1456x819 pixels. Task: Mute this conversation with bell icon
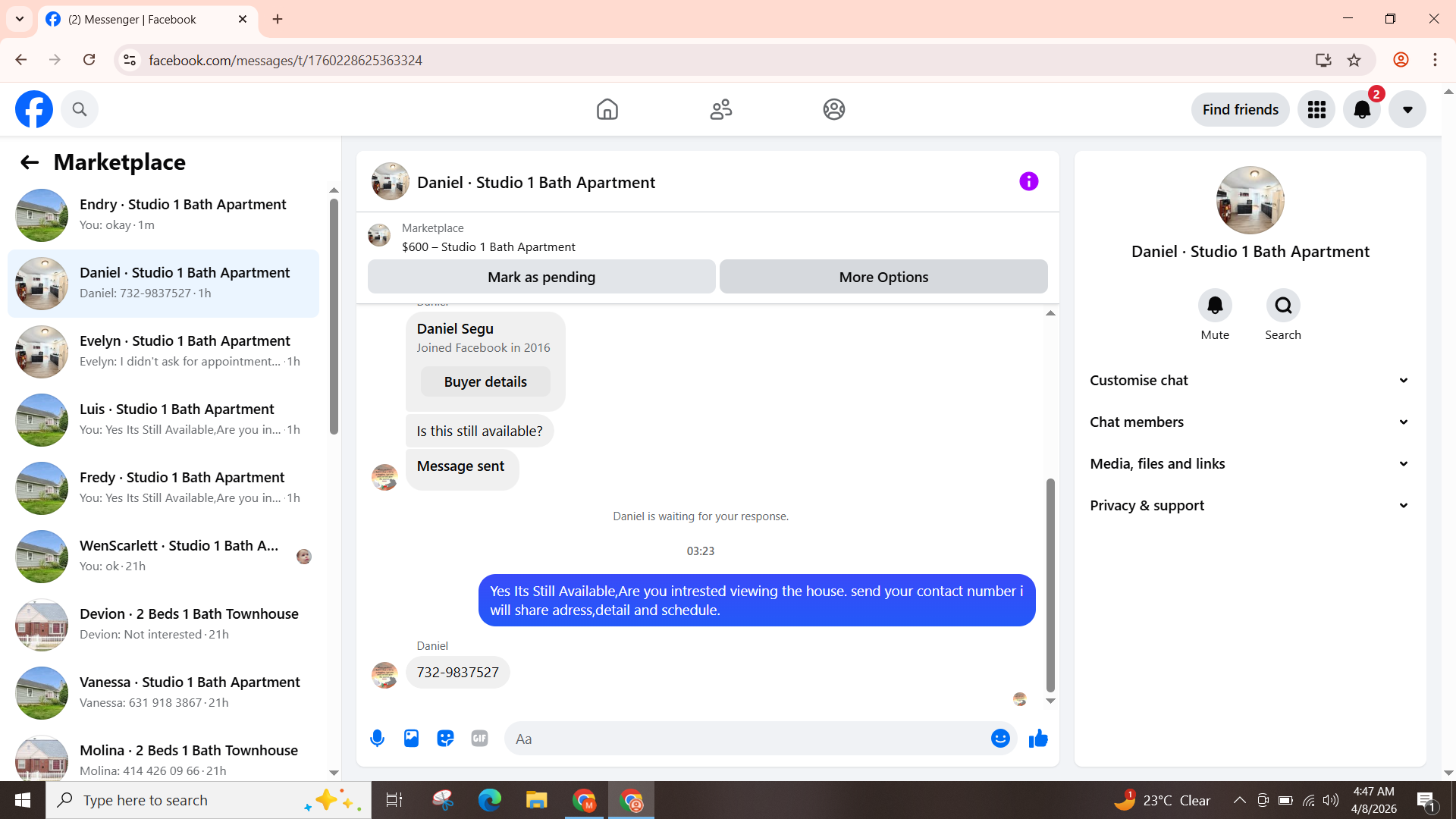pyautogui.click(x=1215, y=306)
